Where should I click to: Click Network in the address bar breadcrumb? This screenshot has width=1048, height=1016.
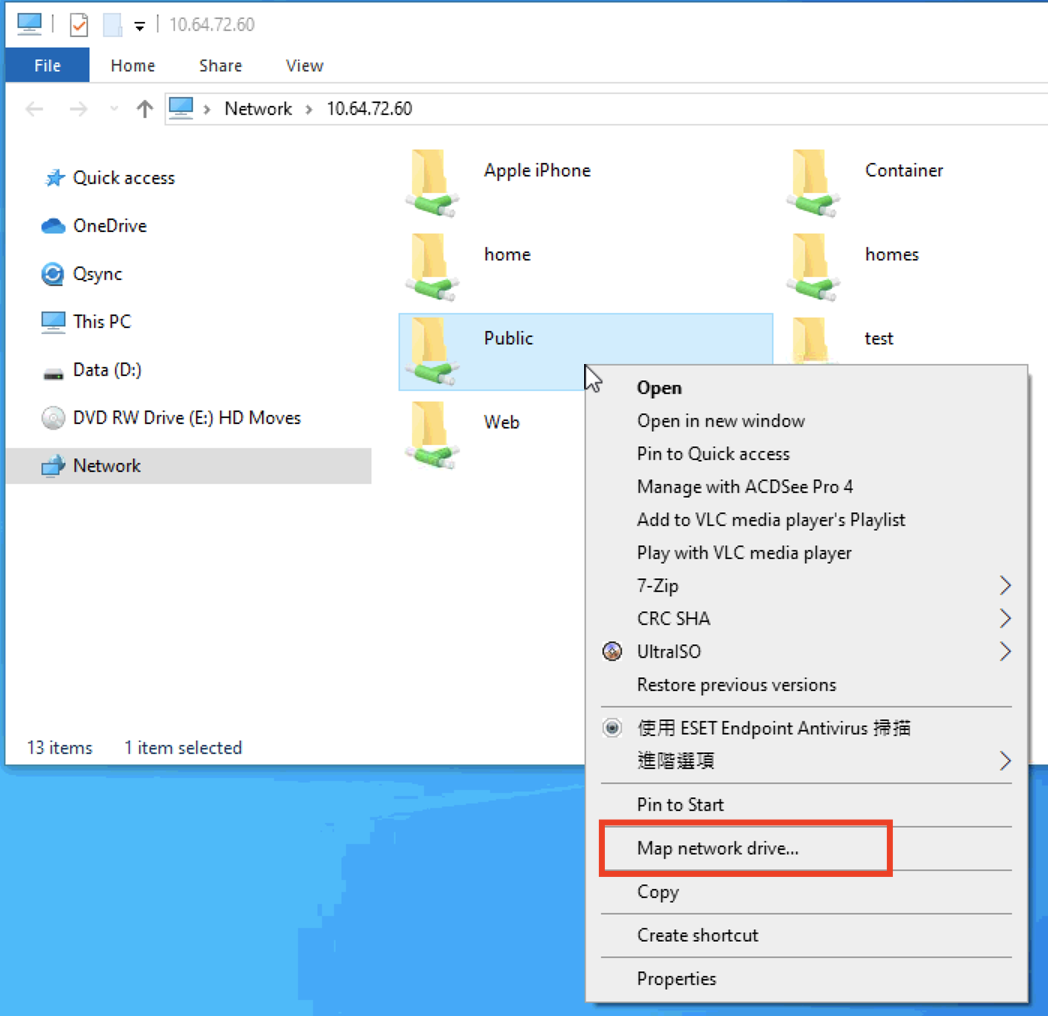pos(258,109)
